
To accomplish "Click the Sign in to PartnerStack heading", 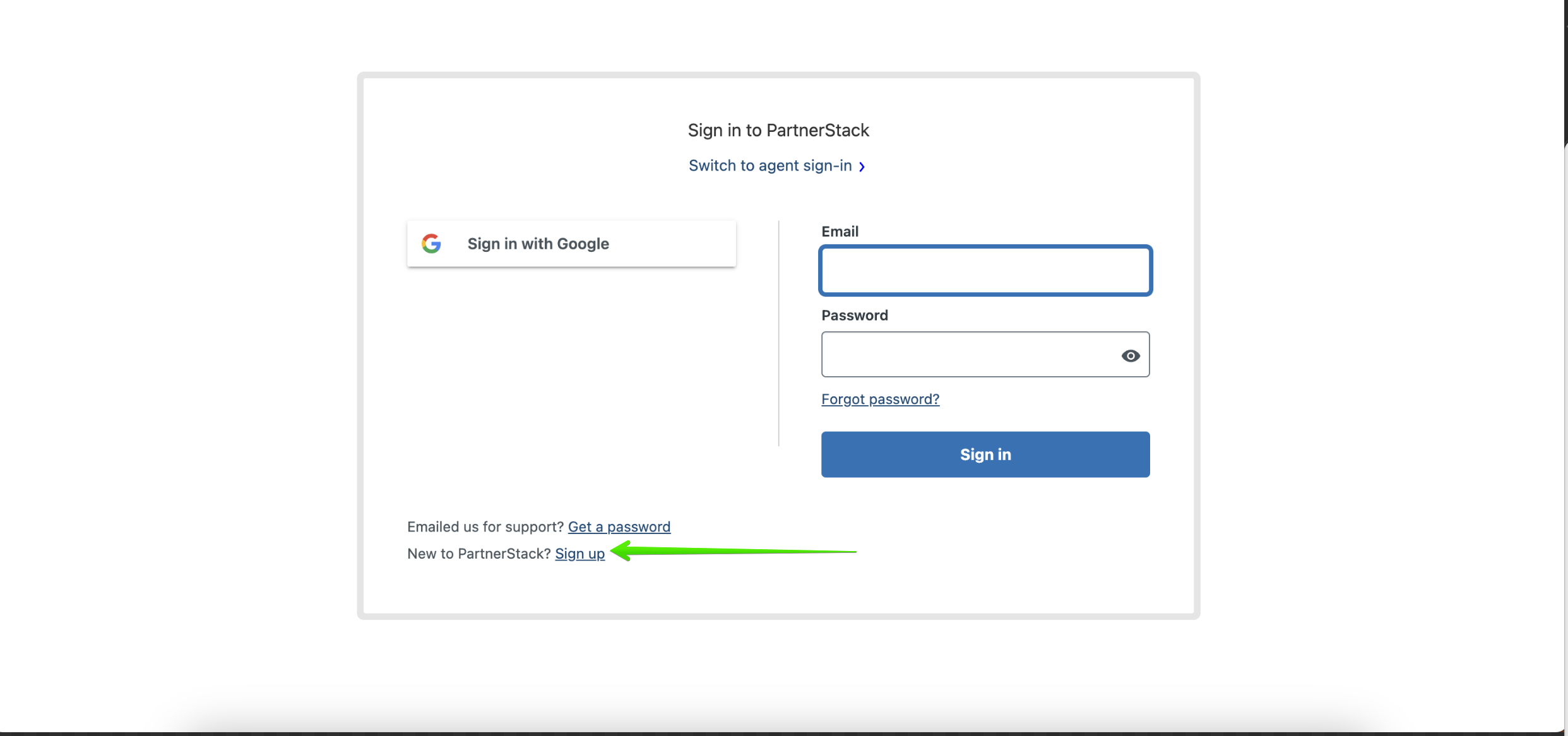I will (x=778, y=130).
